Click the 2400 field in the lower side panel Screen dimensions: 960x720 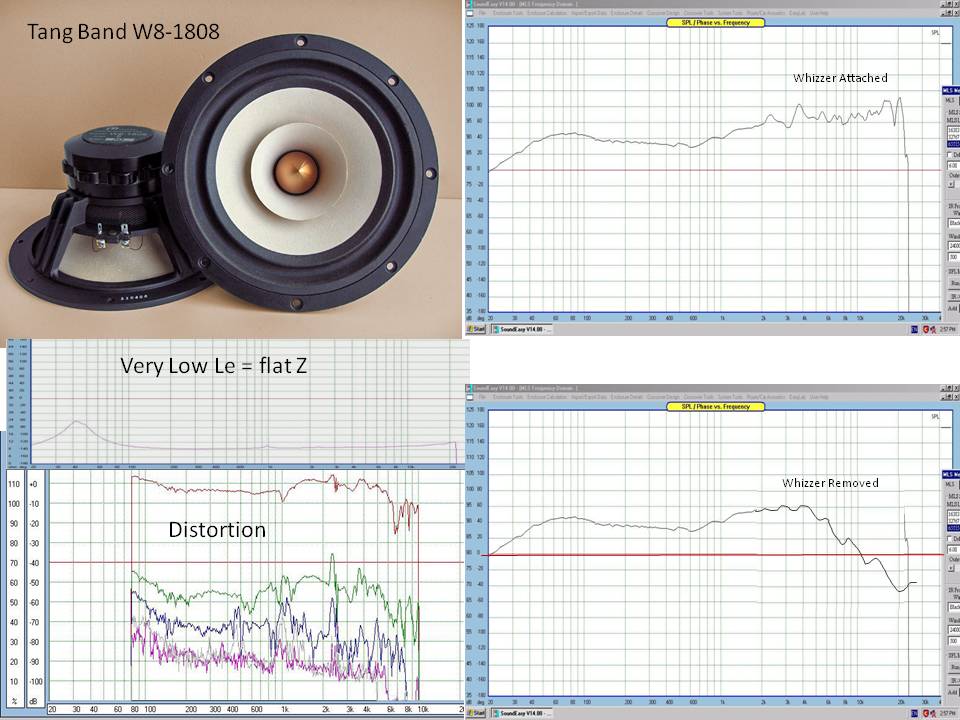954,629
